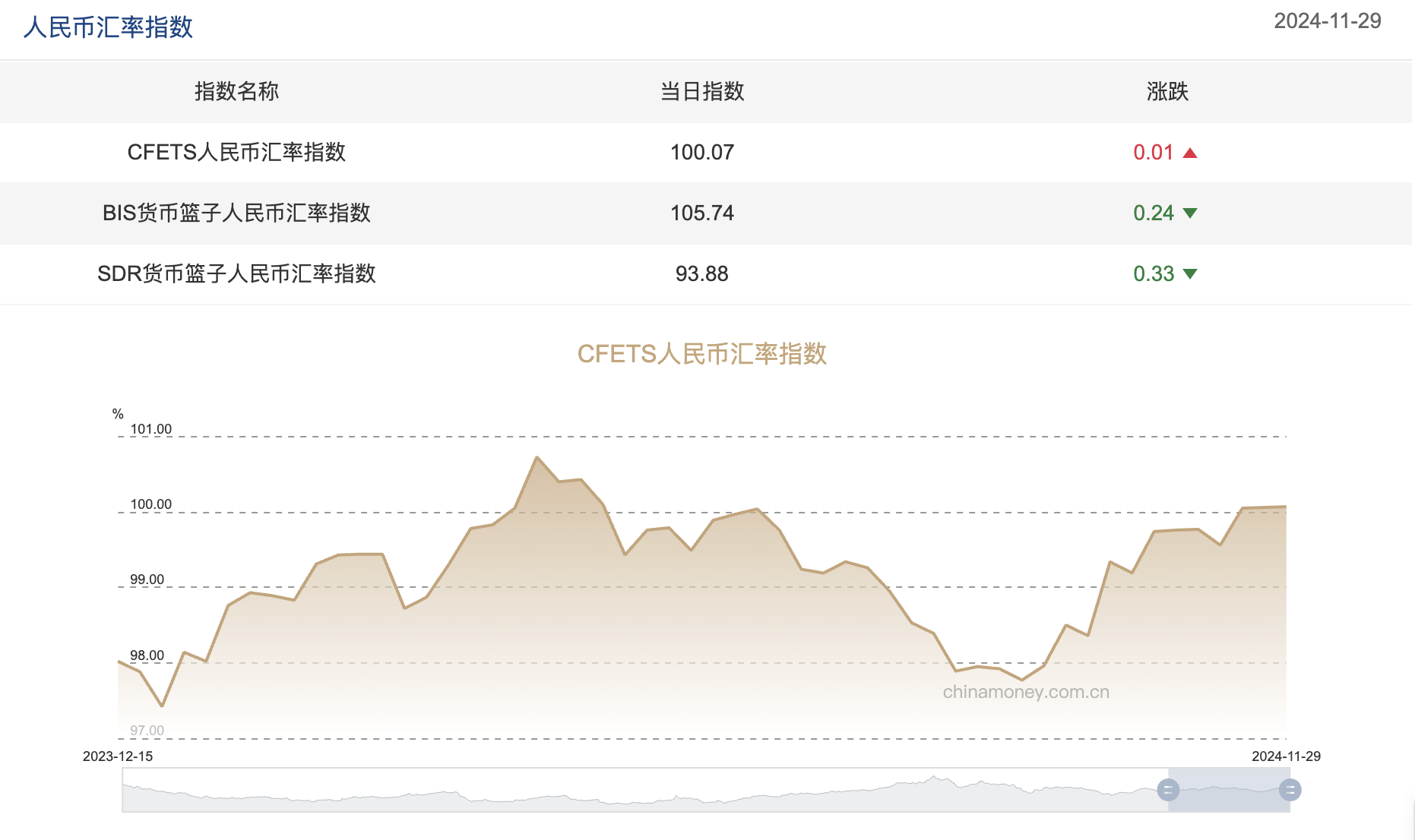Viewport: 1415px width, 840px height.
Task: Click the selected range in the overview timeline
Action: 1229,790
